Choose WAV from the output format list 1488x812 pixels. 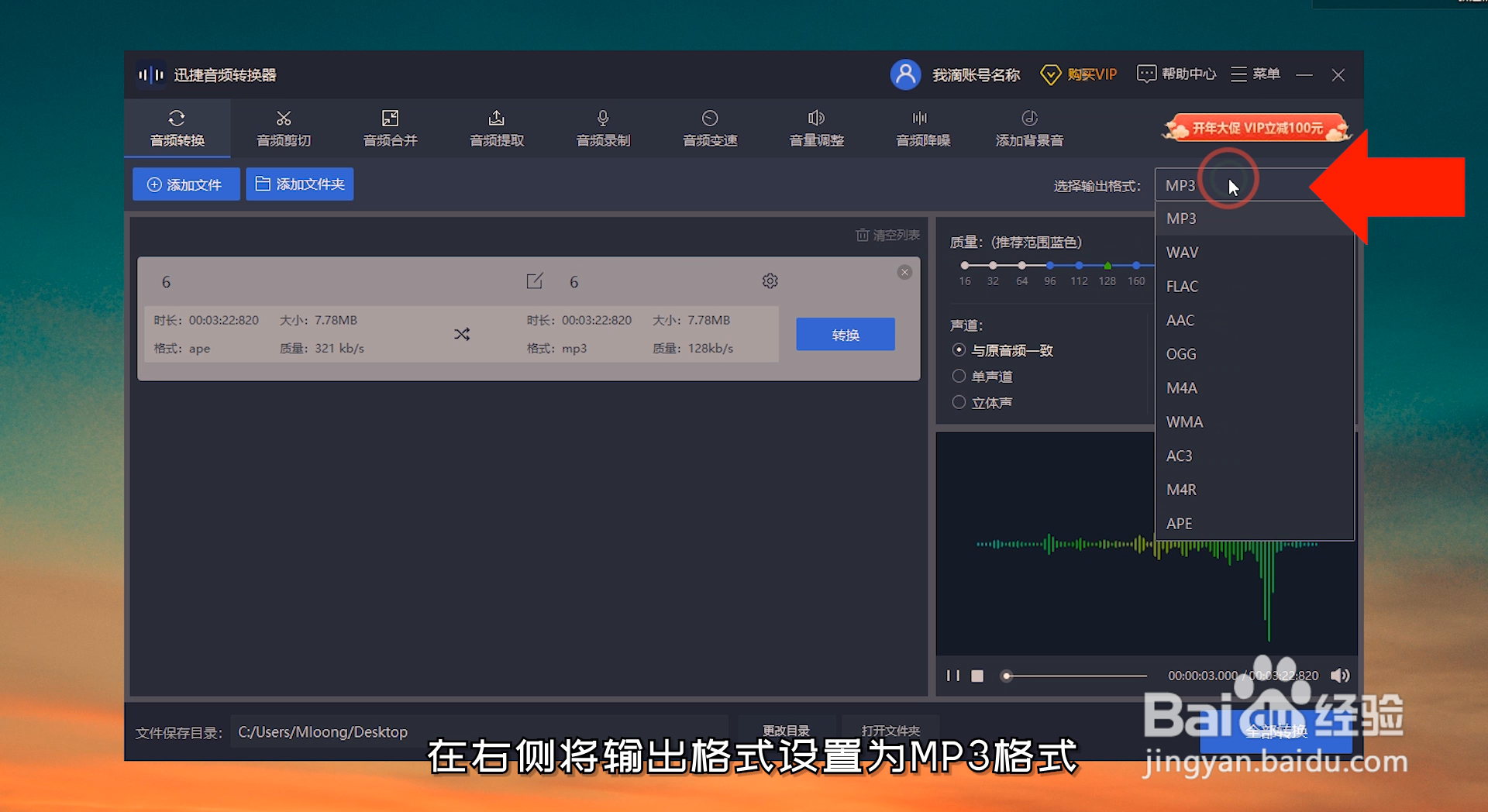[x=1182, y=252]
